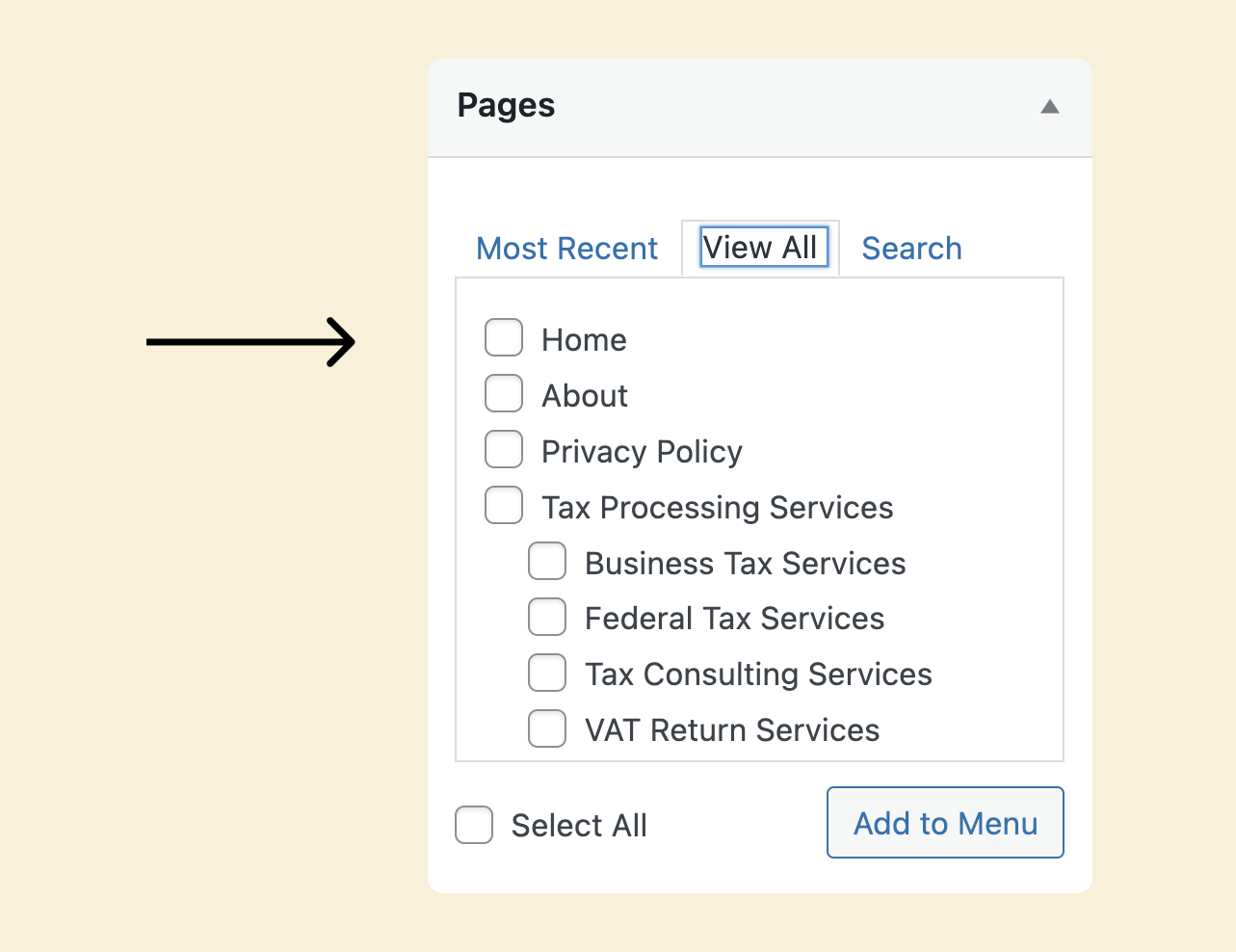Screen dimensions: 1236x952
Task: Toggle the Select All checkbox
Action: [x=474, y=825]
